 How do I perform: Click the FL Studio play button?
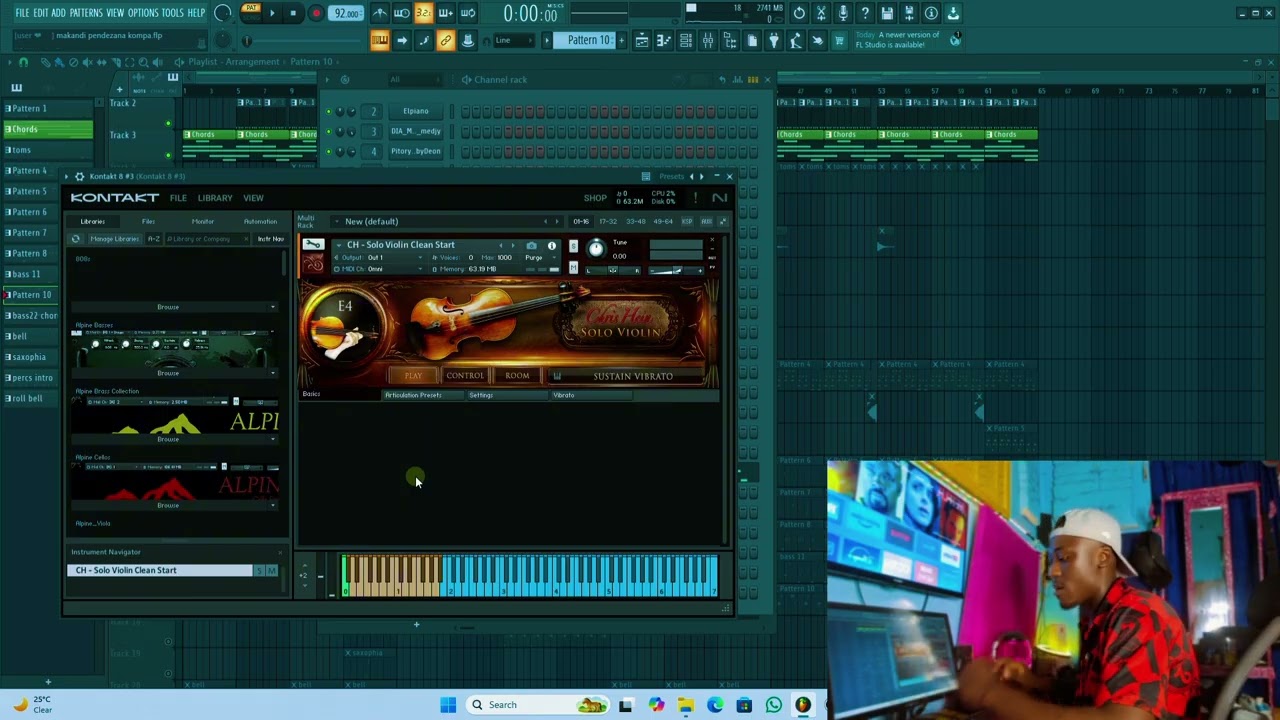[272, 13]
